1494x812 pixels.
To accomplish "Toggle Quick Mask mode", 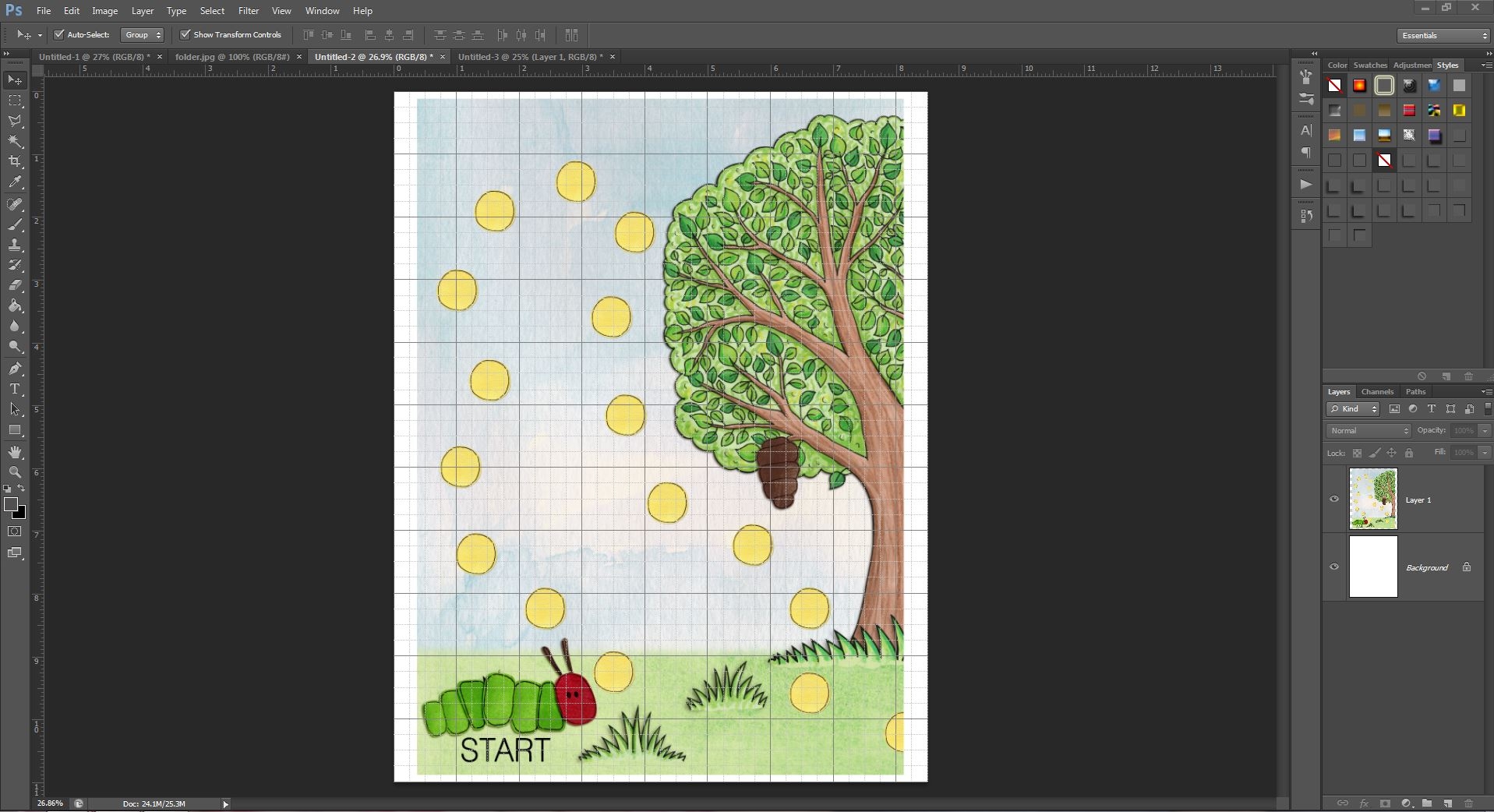I will tap(15, 531).
